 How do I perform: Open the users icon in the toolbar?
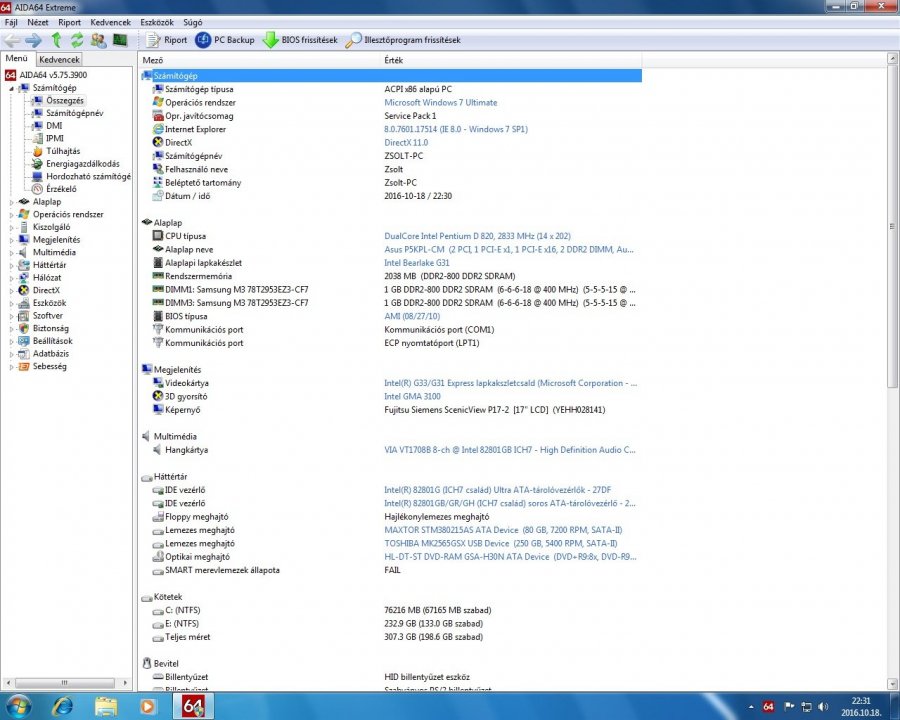98,40
